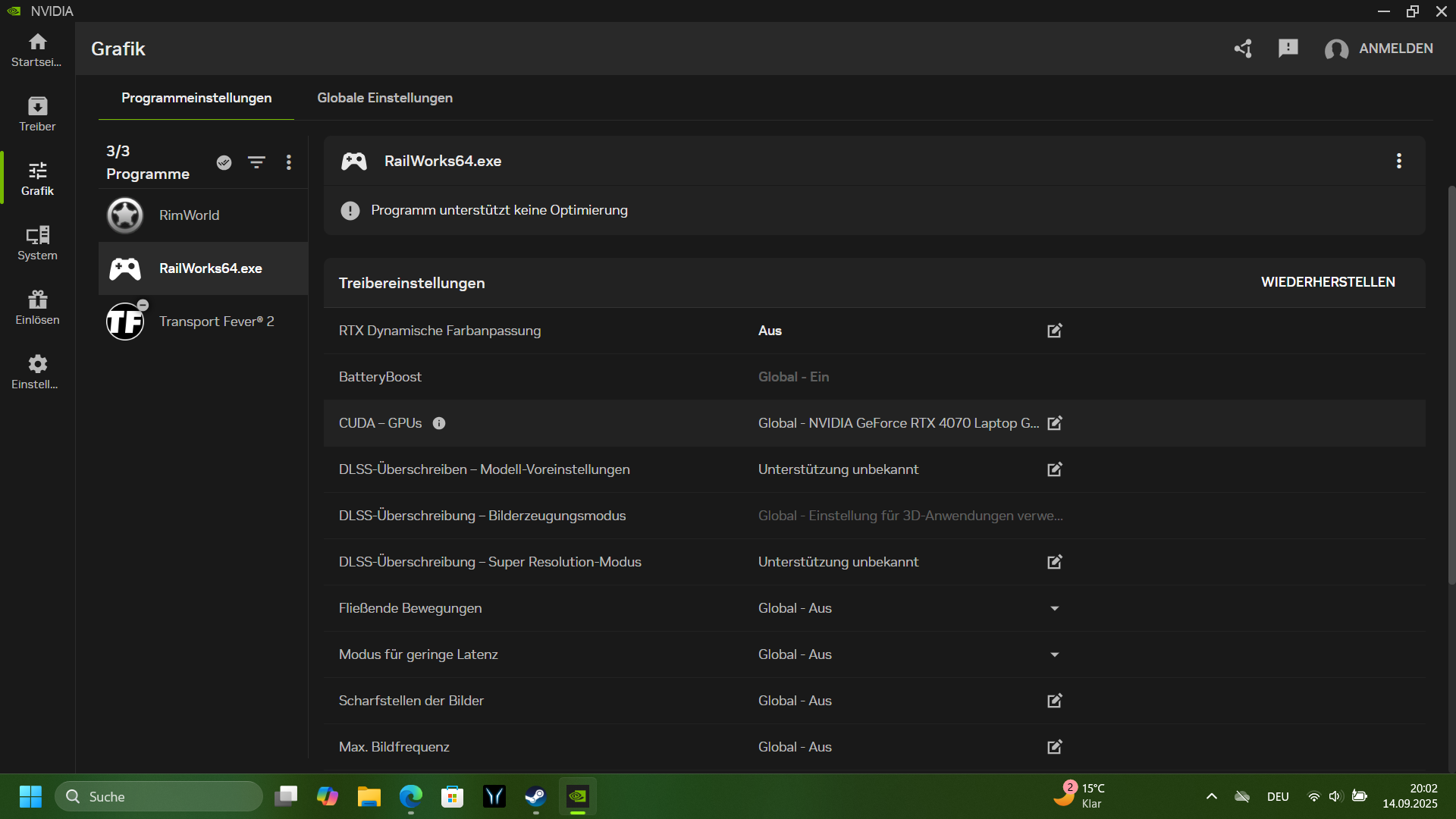Click ANMELDEN to sign in
Image resolution: width=1456 pixels, height=819 pixels.
pos(1395,49)
